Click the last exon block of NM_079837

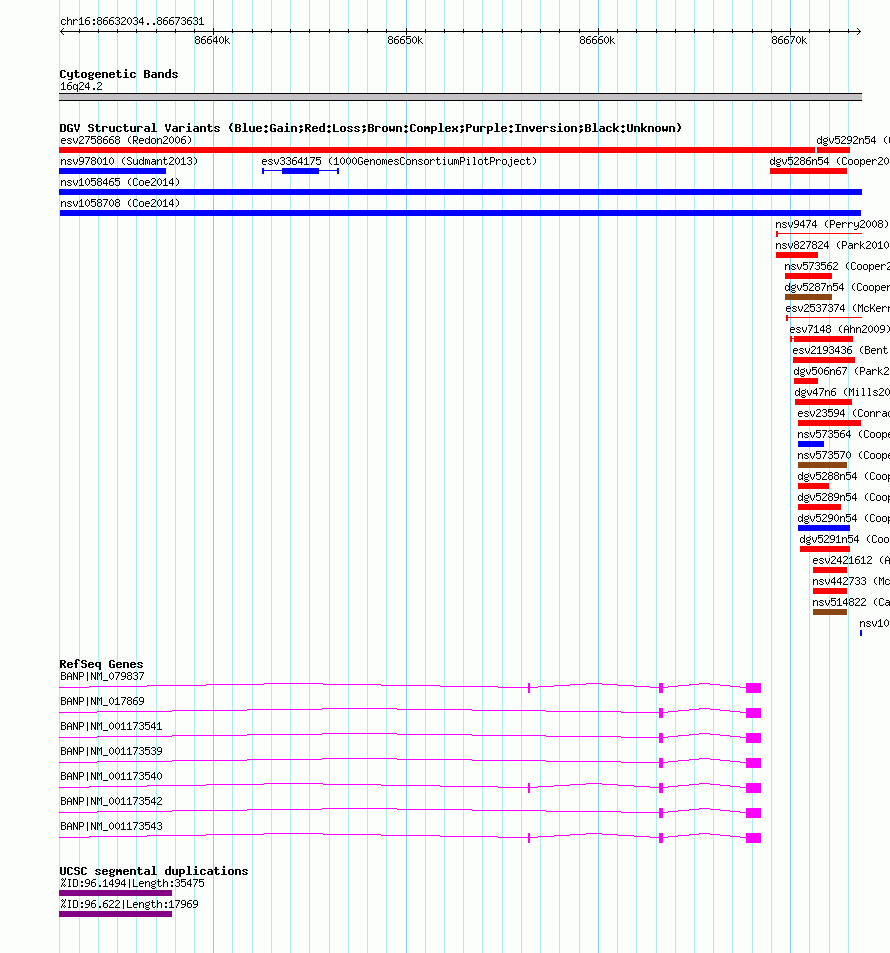pos(753,688)
